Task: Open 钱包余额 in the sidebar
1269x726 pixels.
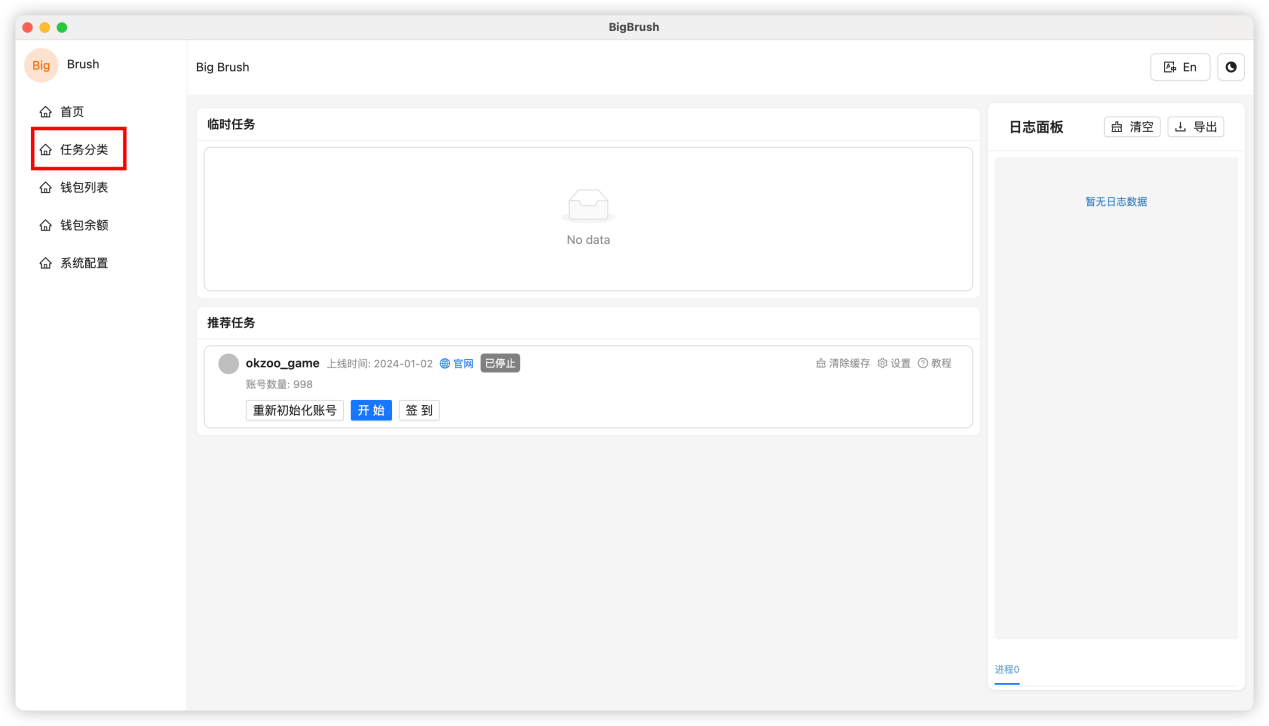Action: [x=83, y=226]
